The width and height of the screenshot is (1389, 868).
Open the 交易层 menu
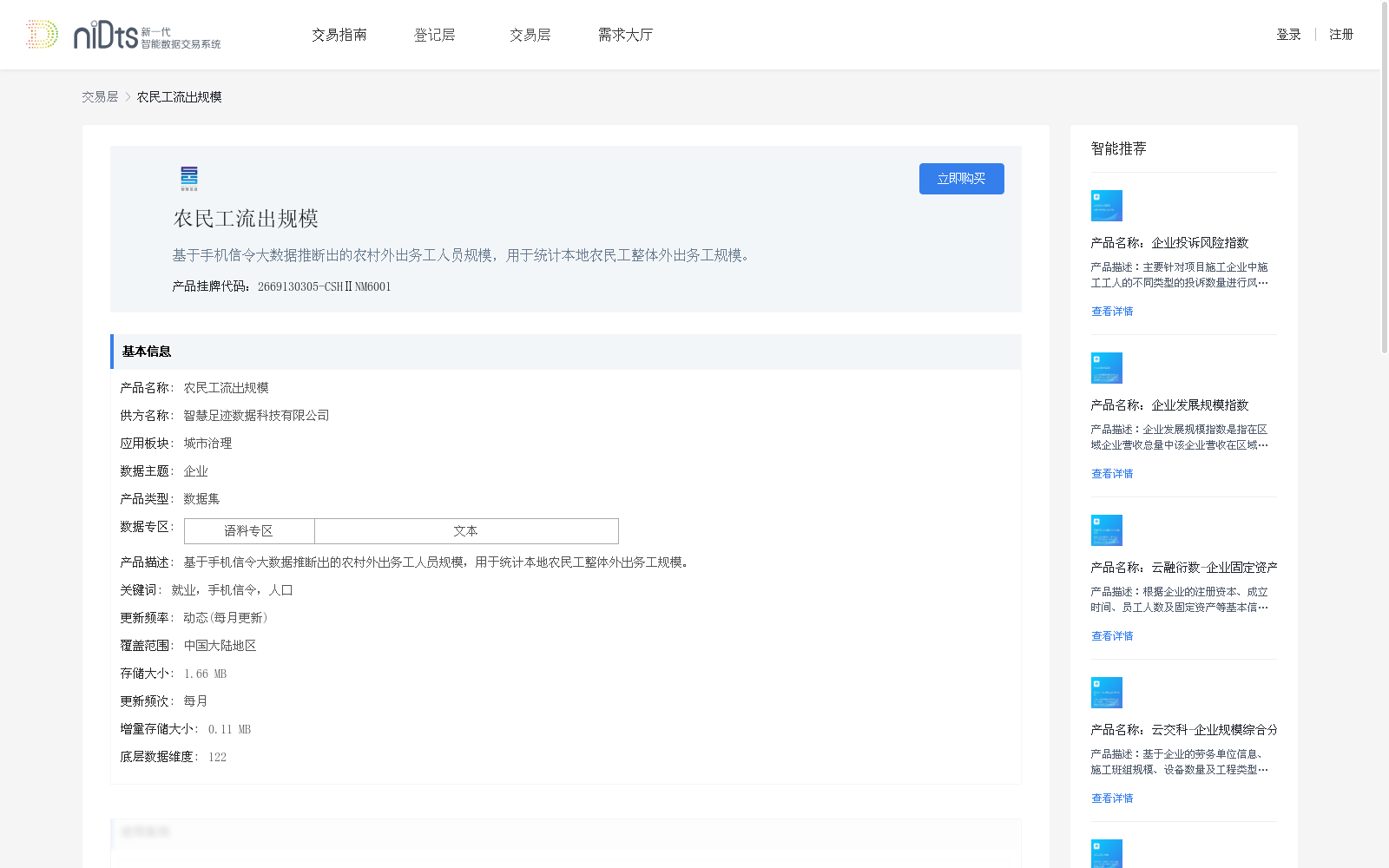click(x=530, y=35)
